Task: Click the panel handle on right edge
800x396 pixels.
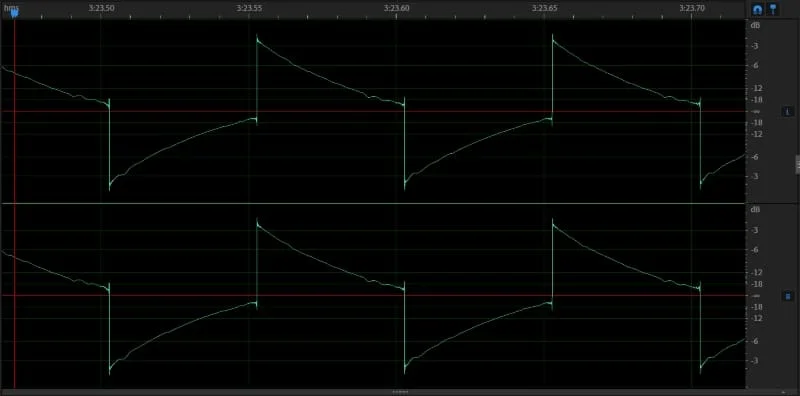Action: tap(797, 165)
